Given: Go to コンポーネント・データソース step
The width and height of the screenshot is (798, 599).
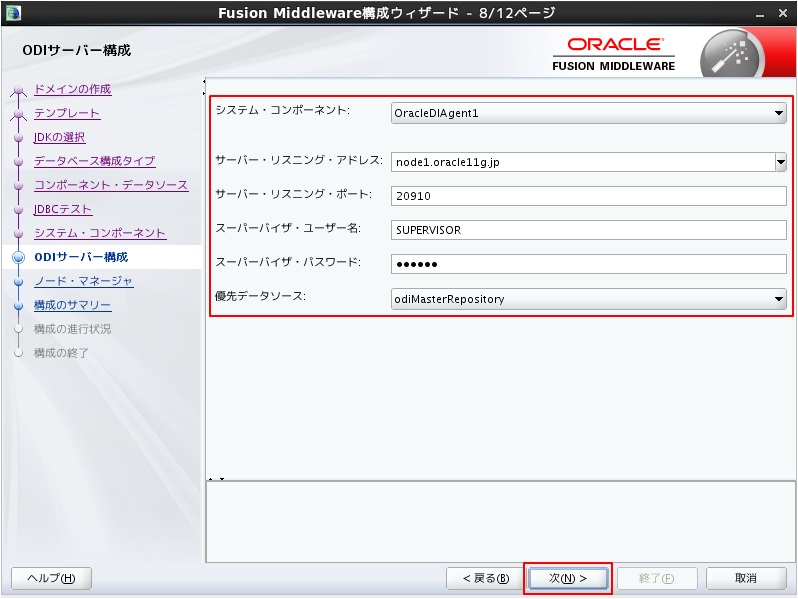Looking at the screenshot, I should click(111, 185).
